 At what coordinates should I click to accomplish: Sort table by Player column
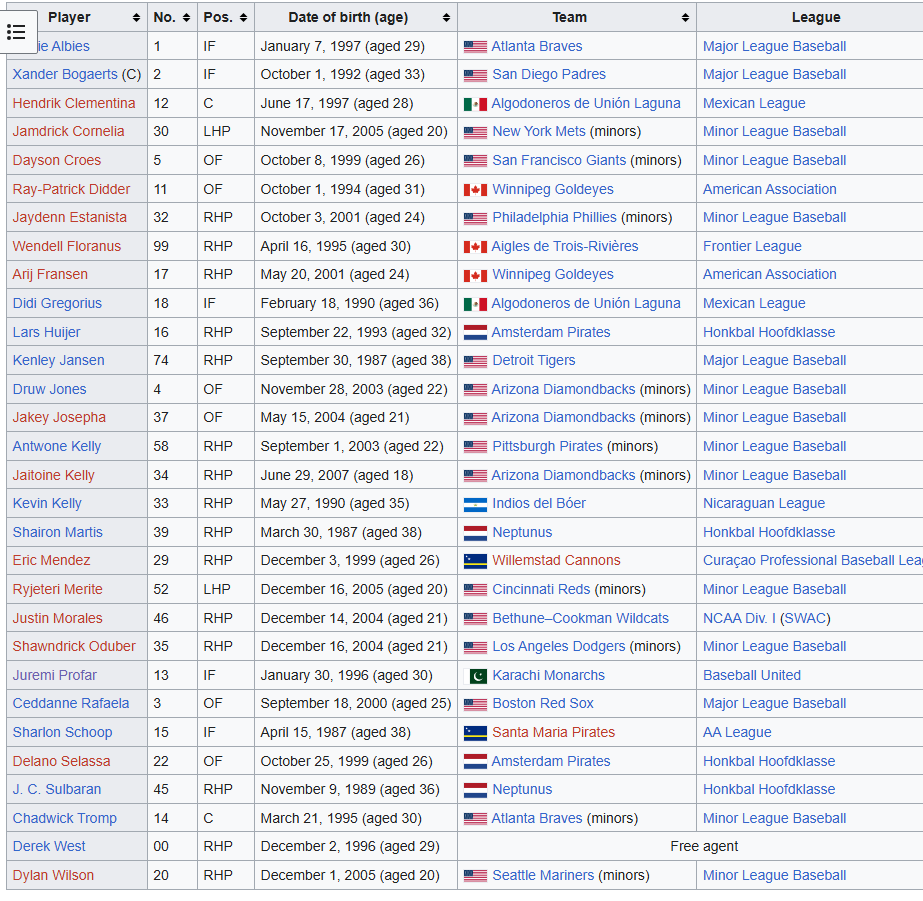coord(136,18)
